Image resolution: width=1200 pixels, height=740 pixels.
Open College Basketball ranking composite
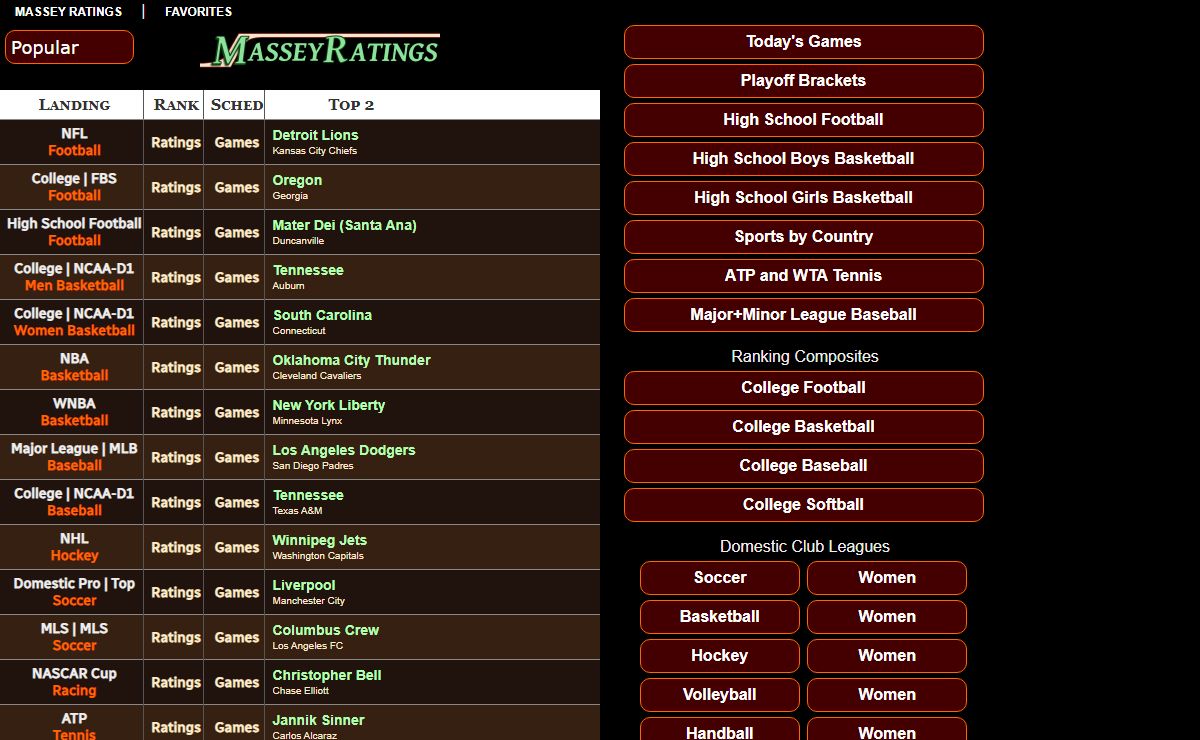(803, 427)
